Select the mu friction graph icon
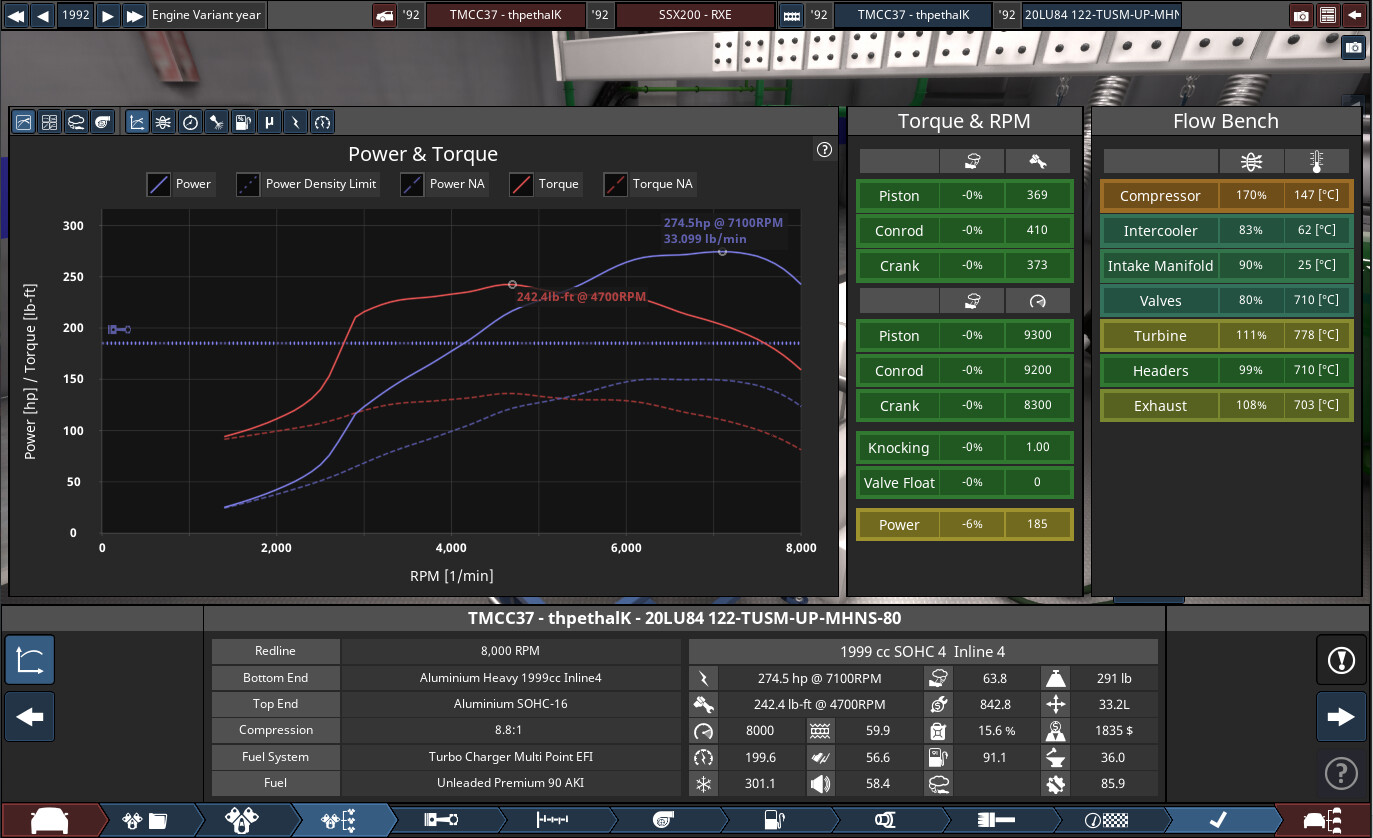The height and width of the screenshot is (838, 1373). coord(268,122)
